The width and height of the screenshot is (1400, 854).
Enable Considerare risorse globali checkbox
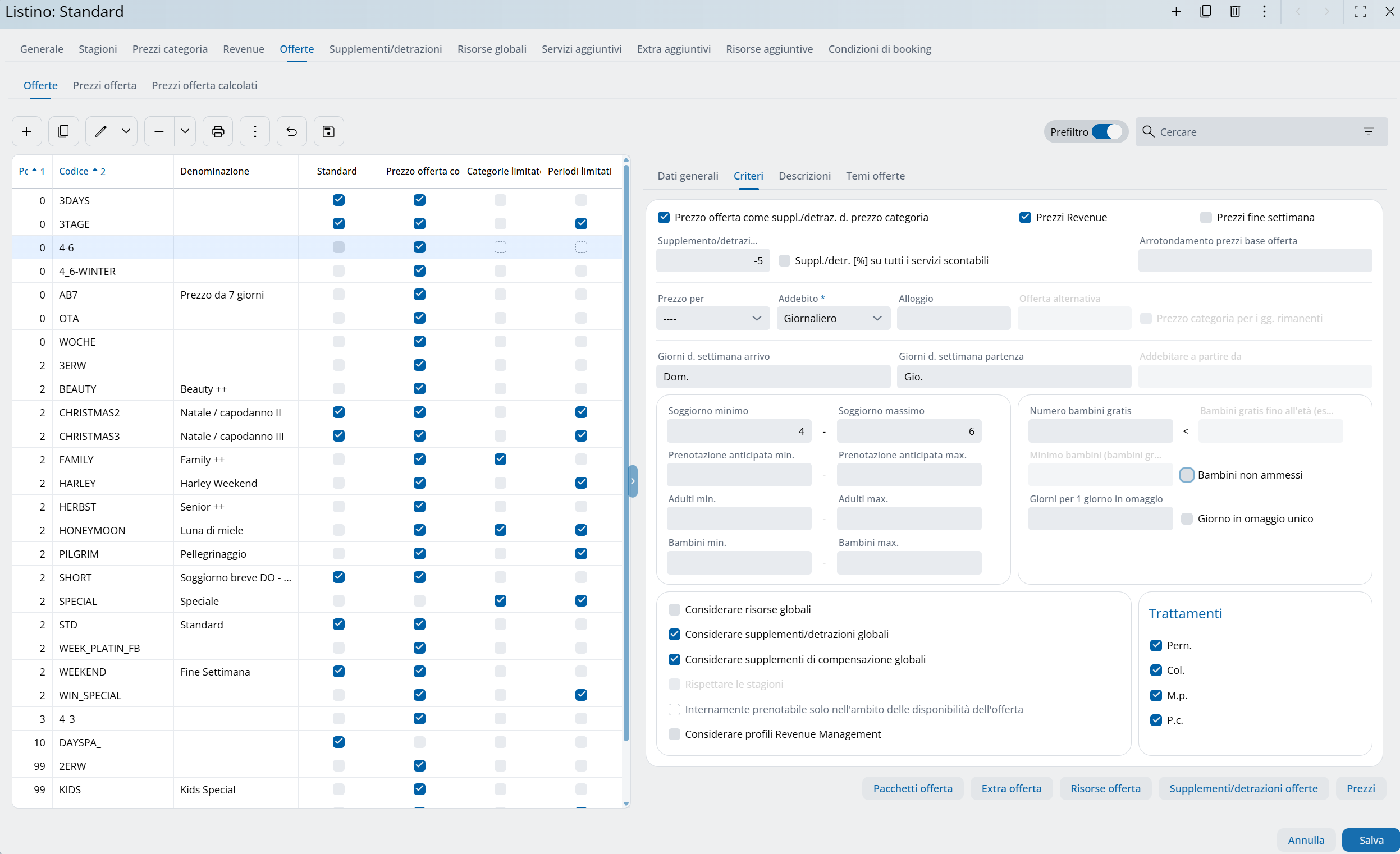[x=674, y=609]
